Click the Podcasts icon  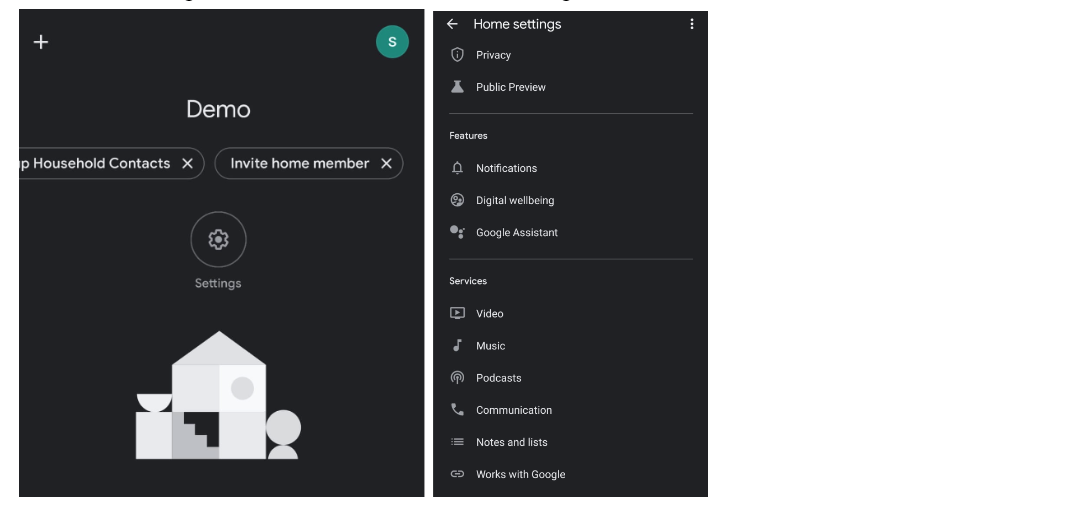coord(457,378)
